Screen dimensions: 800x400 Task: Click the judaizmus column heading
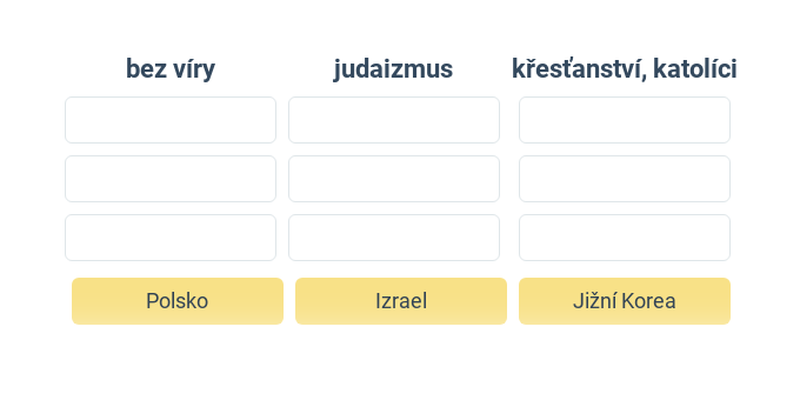point(393,69)
